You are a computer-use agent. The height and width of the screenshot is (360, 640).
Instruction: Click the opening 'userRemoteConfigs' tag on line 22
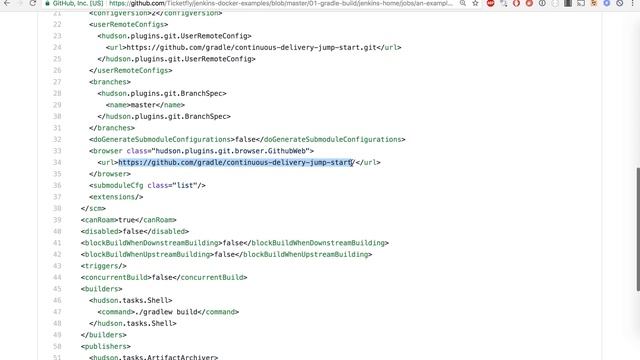coord(129,24)
